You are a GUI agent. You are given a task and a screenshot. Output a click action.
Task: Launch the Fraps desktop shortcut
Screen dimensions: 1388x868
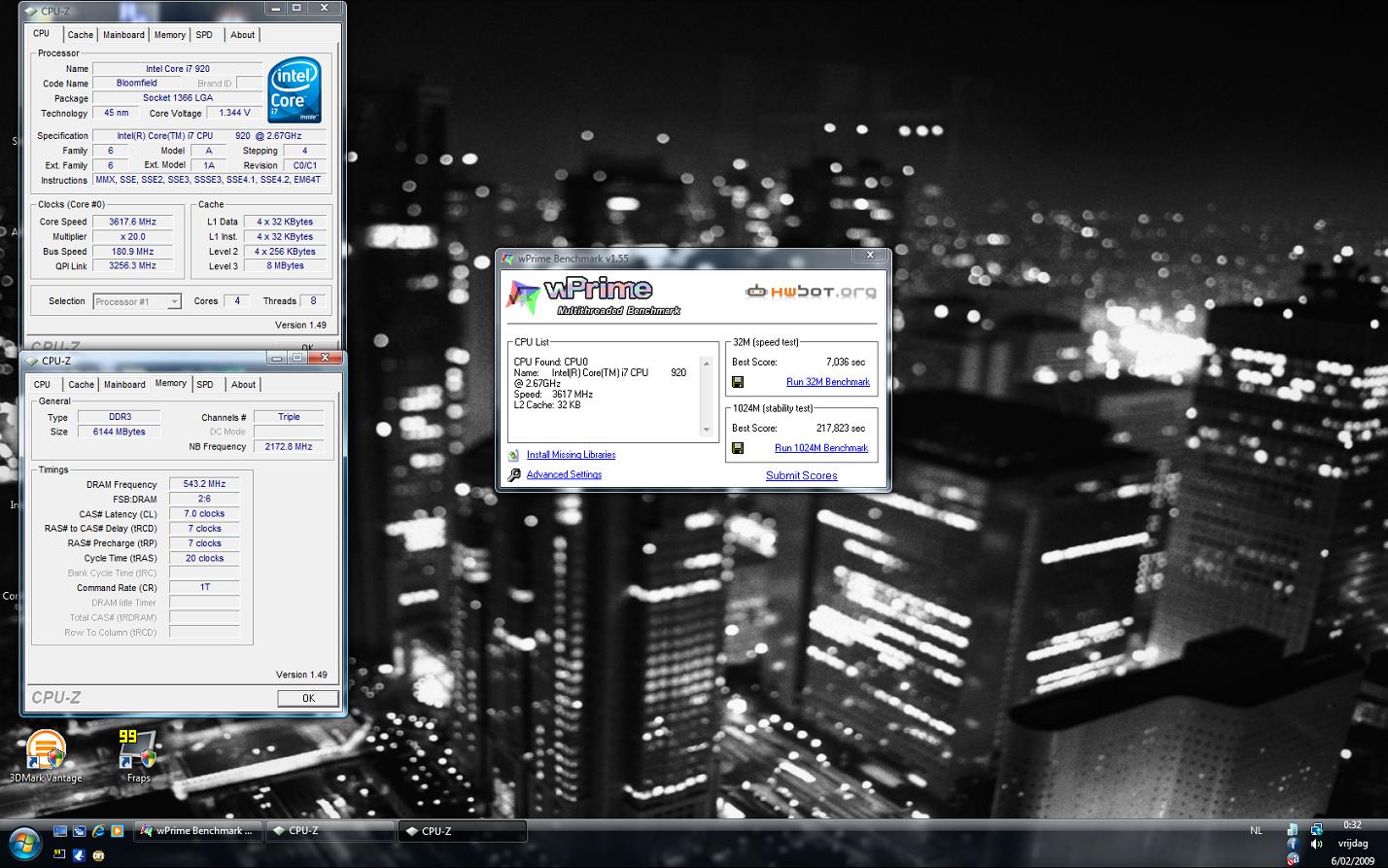click(x=138, y=755)
